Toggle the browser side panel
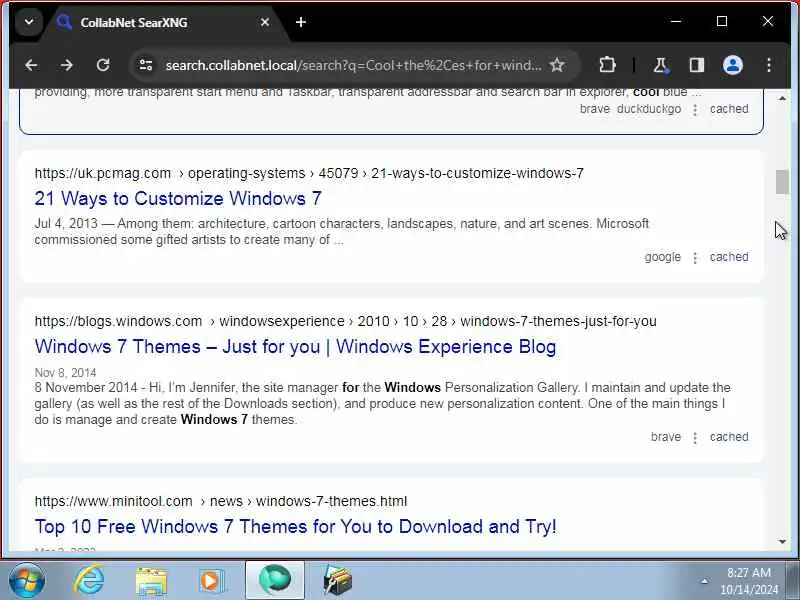 (697, 65)
